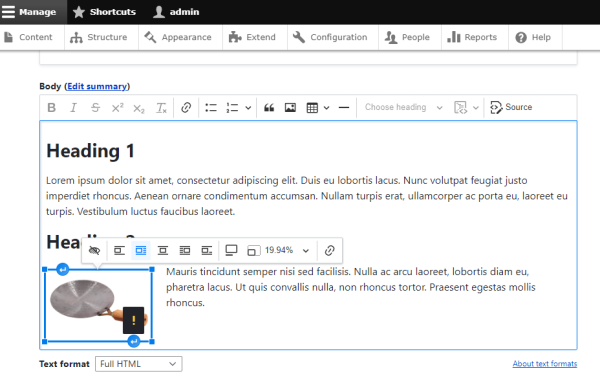Place cursor in the Heading 1 text
Image resolution: width=600 pixels, height=378 pixels.
pyautogui.click(x=90, y=151)
